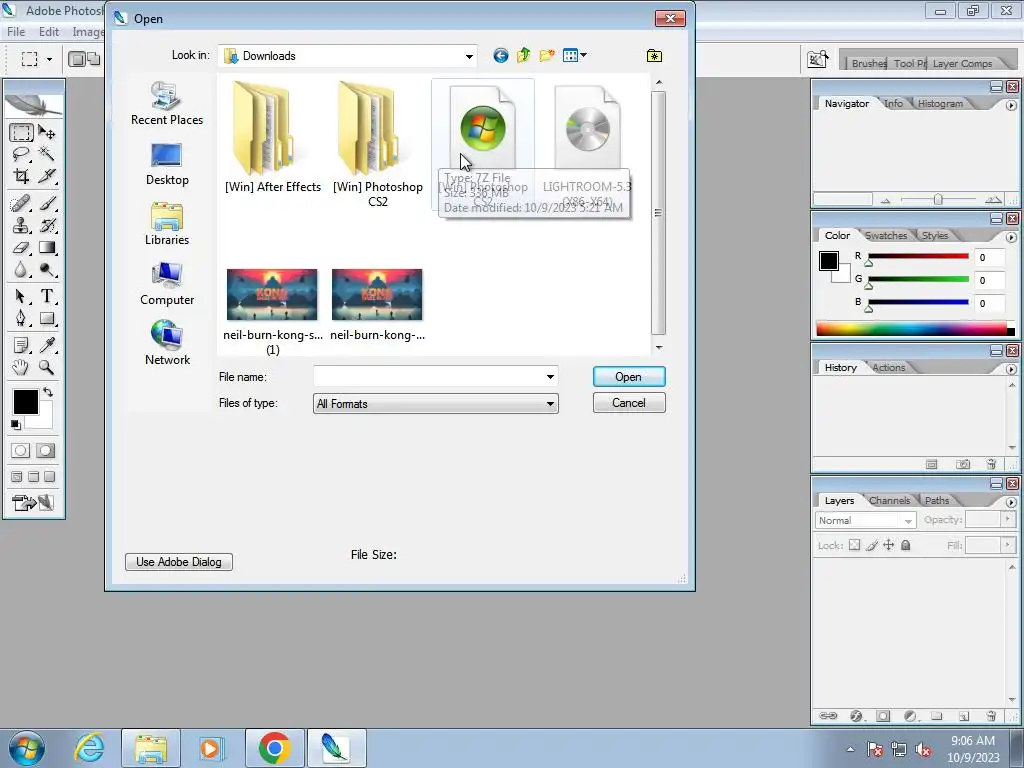Choose Standard Screen Mode
This screenshot has height=768, width=1024.
point(17,477)
